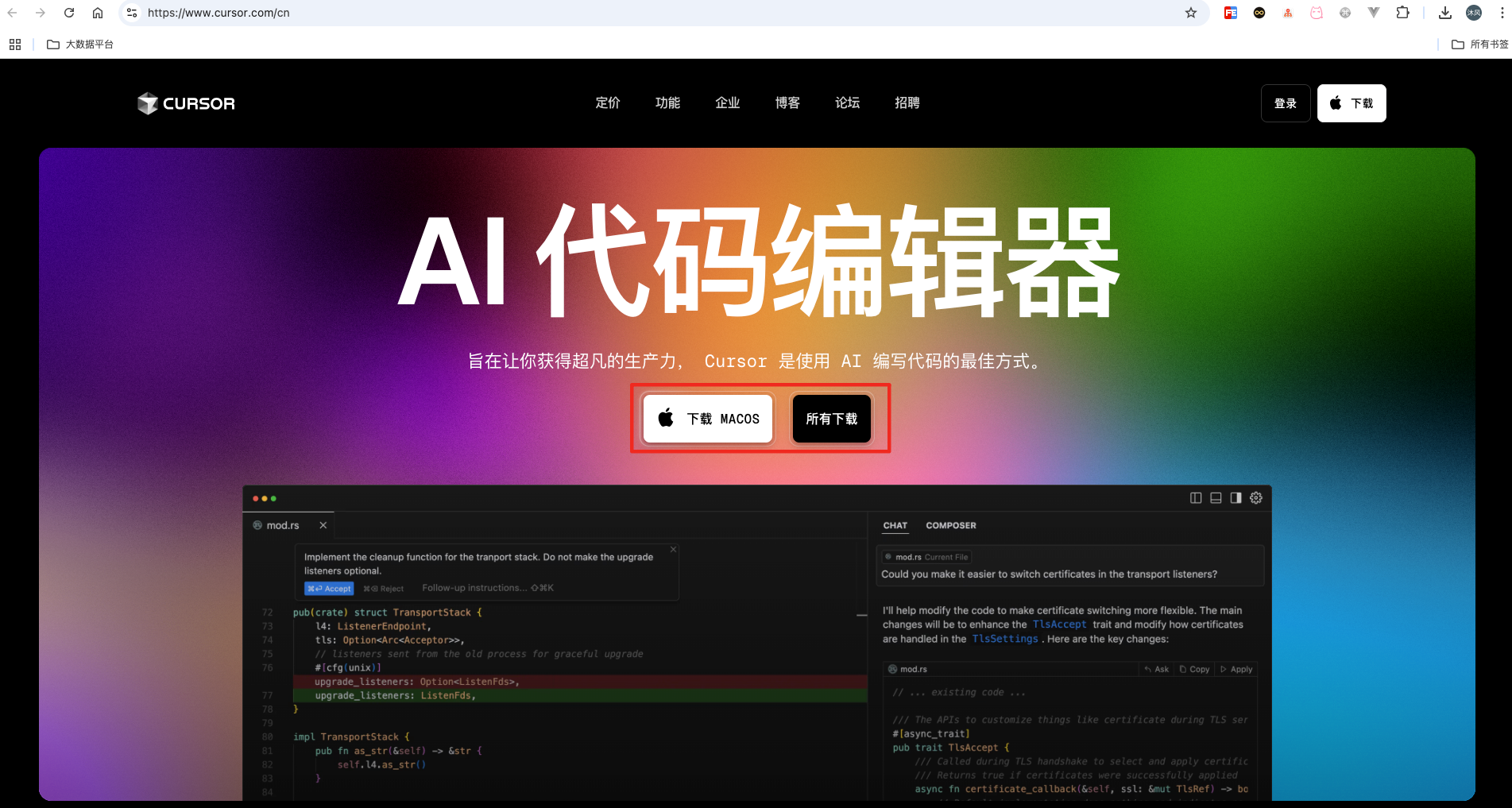This screenshot has width=1512, height=808.
Task: Open the 功能 page
Action: point(667,103)
